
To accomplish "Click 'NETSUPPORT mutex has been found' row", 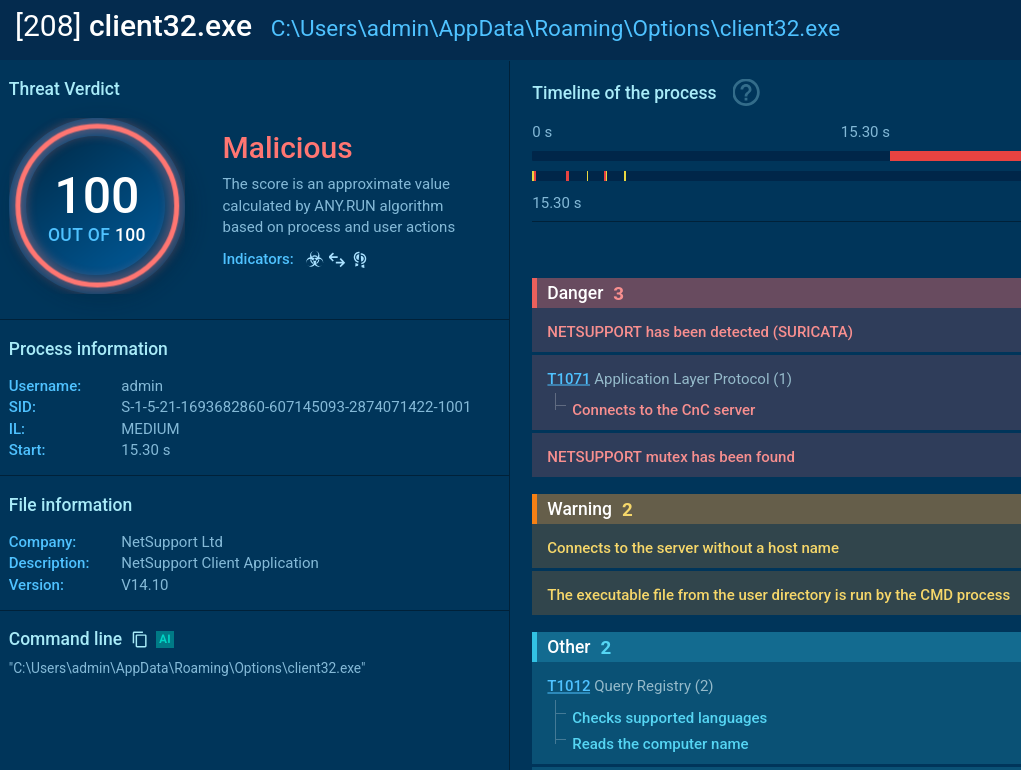I will [670, 457].
